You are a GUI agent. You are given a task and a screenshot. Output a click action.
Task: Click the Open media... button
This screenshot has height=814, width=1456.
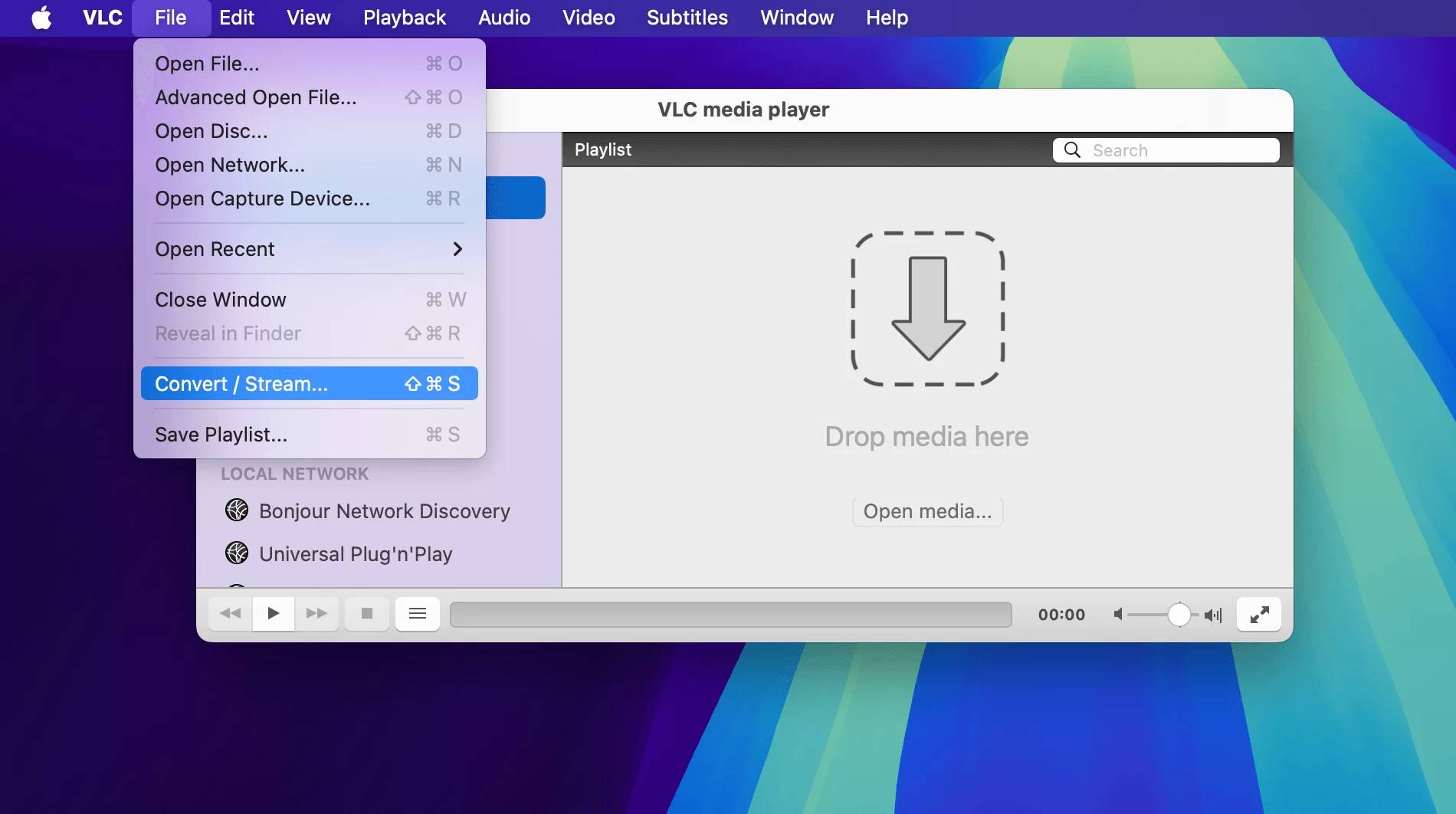927,511
